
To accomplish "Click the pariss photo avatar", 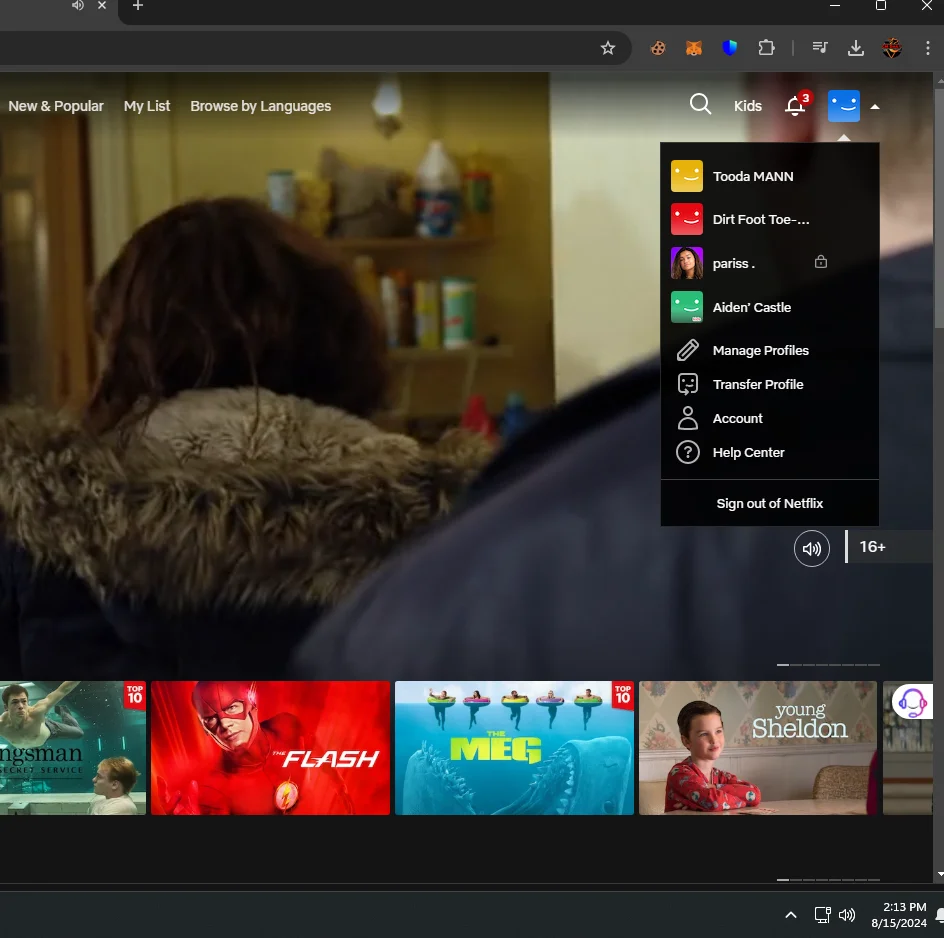I will [x=687, y=263].
